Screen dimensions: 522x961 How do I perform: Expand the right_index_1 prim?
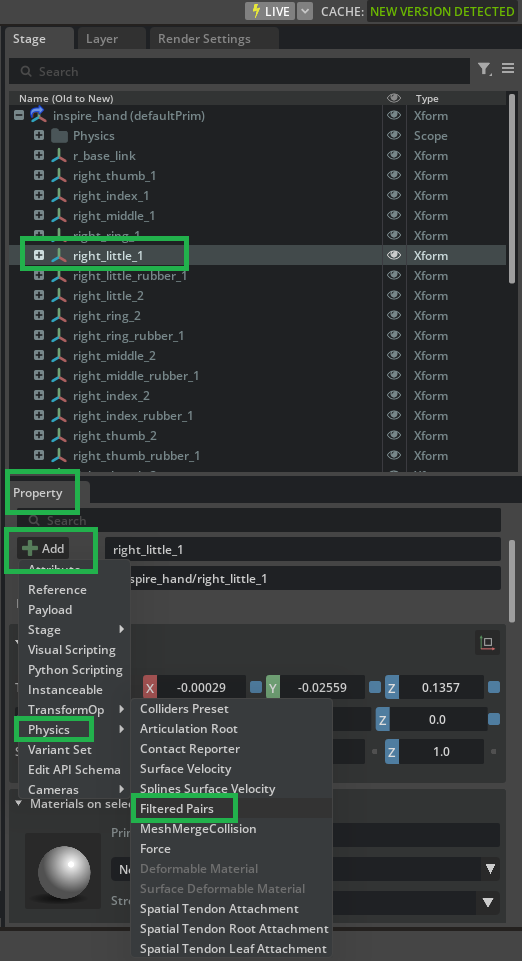39,196
